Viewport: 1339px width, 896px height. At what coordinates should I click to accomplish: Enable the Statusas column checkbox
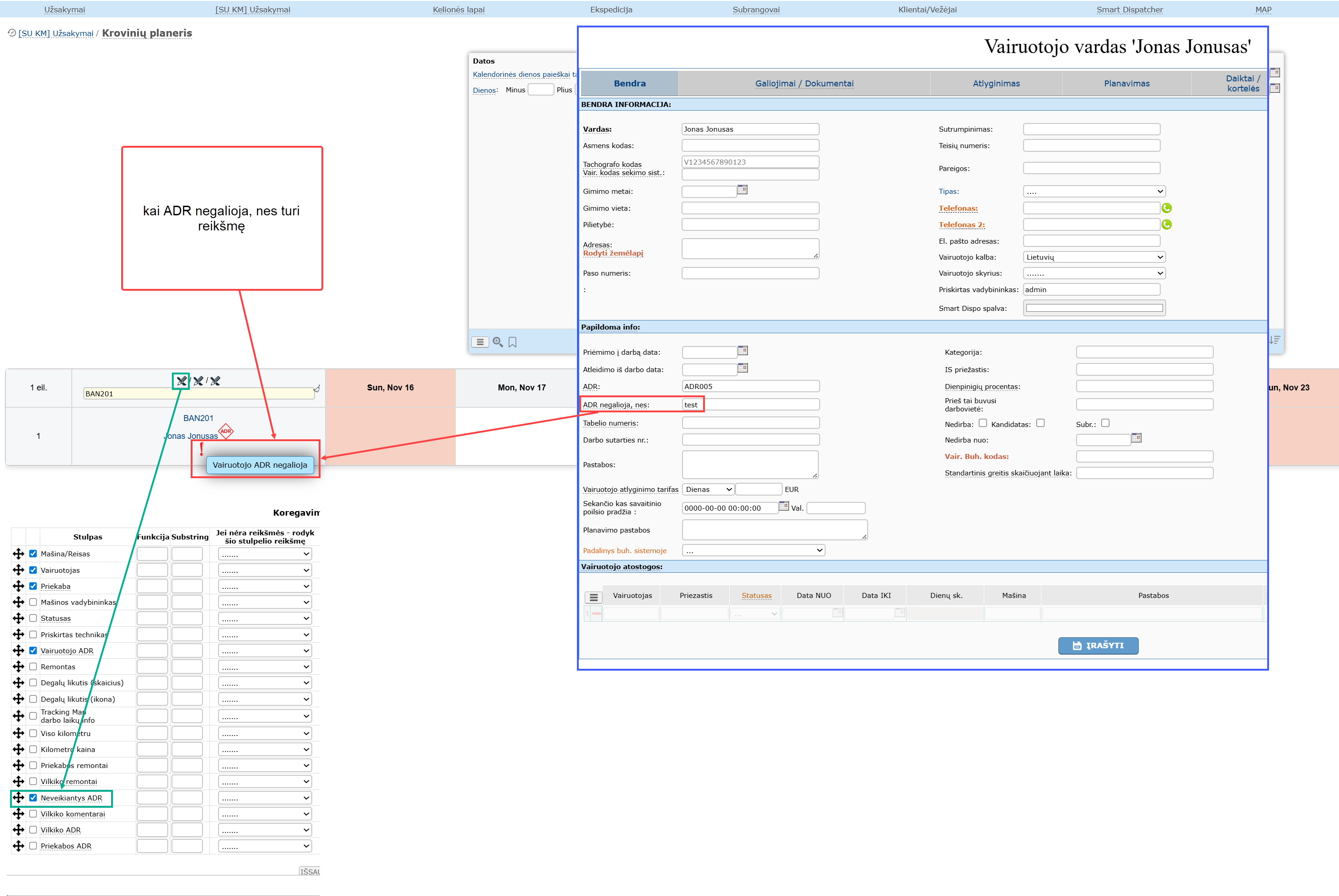tap(33, 618)
